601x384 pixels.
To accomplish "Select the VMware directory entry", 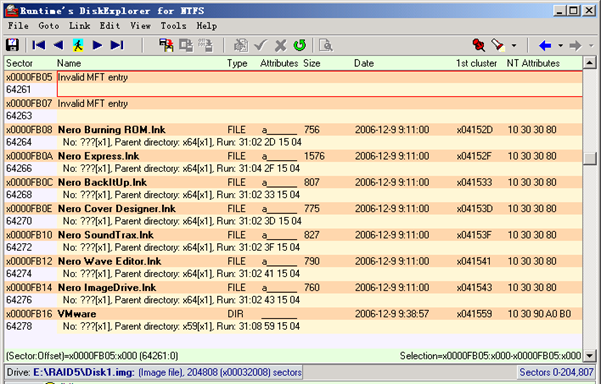I will pyautogui.click(x=77, y=314).
